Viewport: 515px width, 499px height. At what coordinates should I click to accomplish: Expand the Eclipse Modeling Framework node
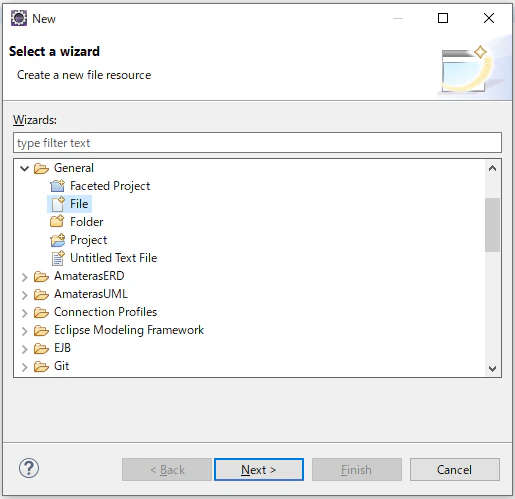(25, 331)
